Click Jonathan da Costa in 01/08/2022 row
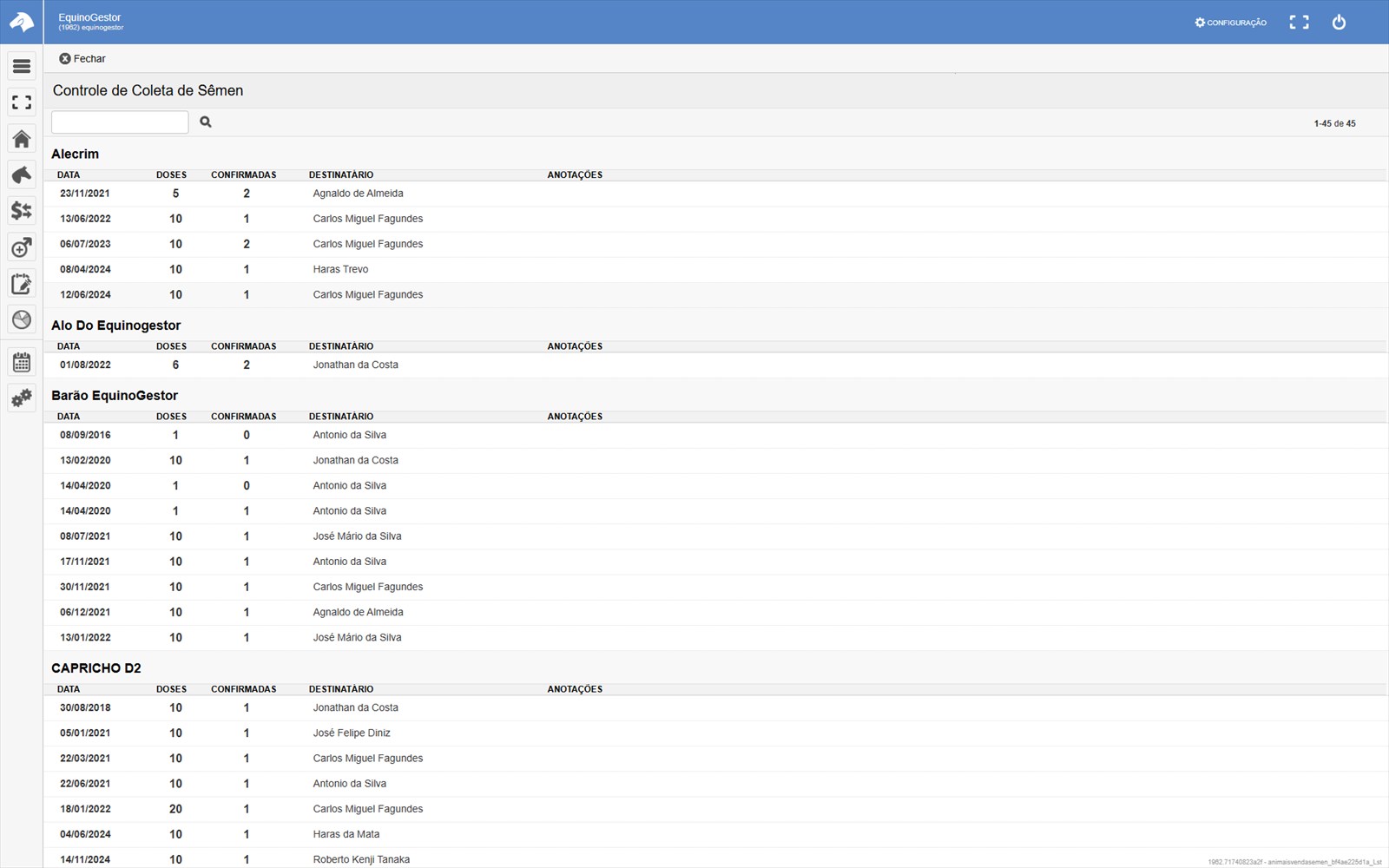Screen dimensions: 1389x868 (x=356, y=365)
